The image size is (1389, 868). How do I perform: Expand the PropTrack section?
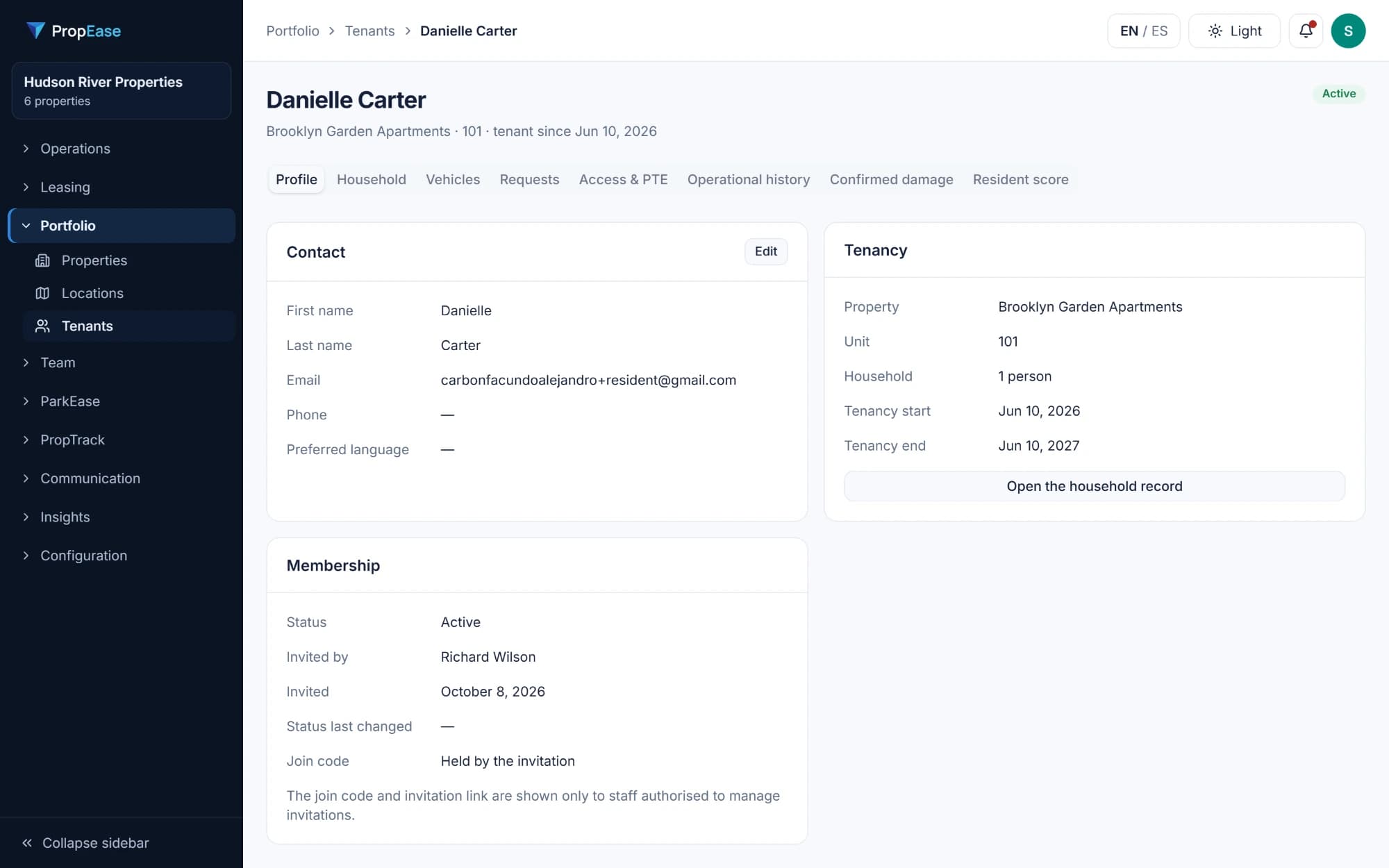[x=122, y=440]
